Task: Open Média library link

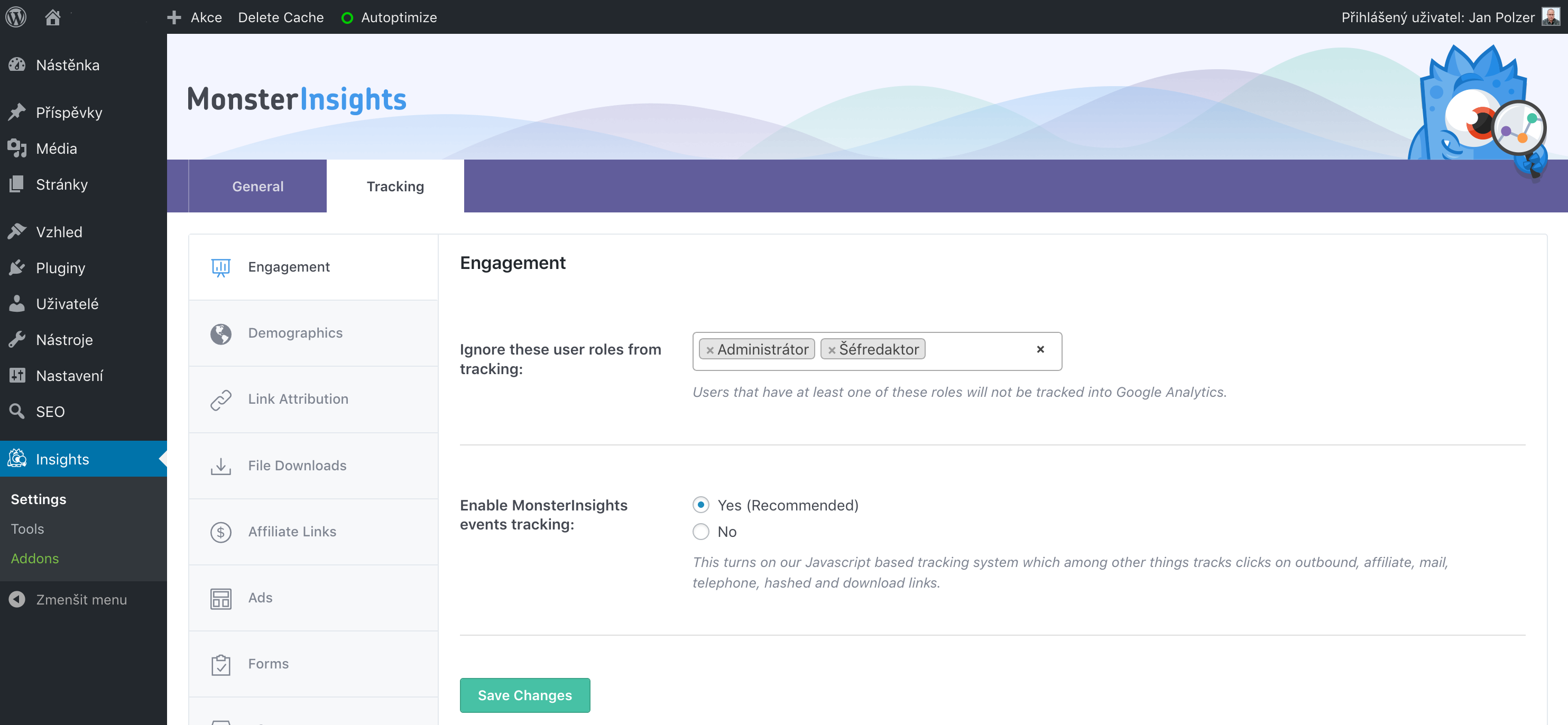Action: pos(57,148)
